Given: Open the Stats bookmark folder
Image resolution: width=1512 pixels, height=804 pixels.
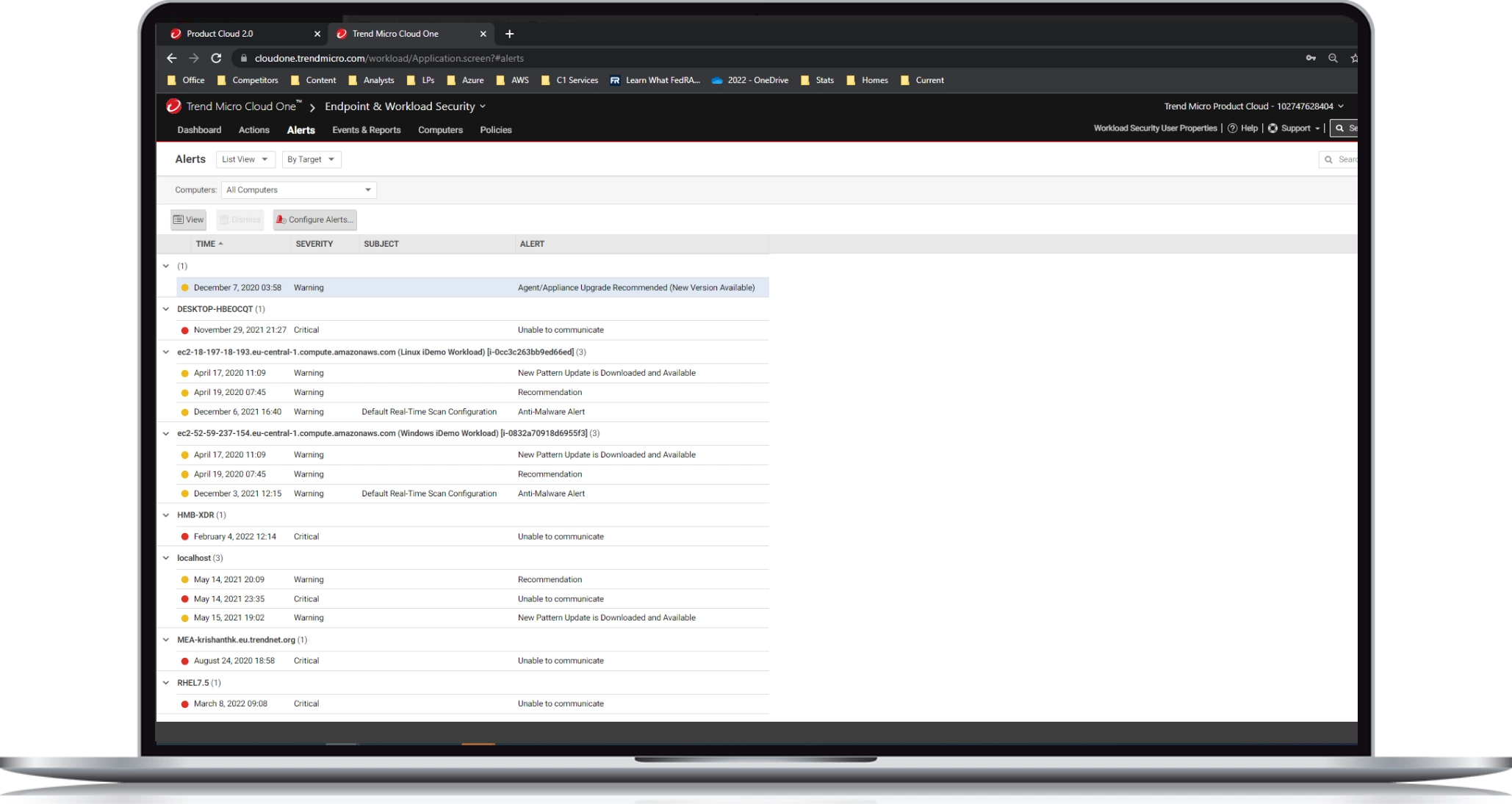Looking at the screenshot, I should click(x=817, y=80).
